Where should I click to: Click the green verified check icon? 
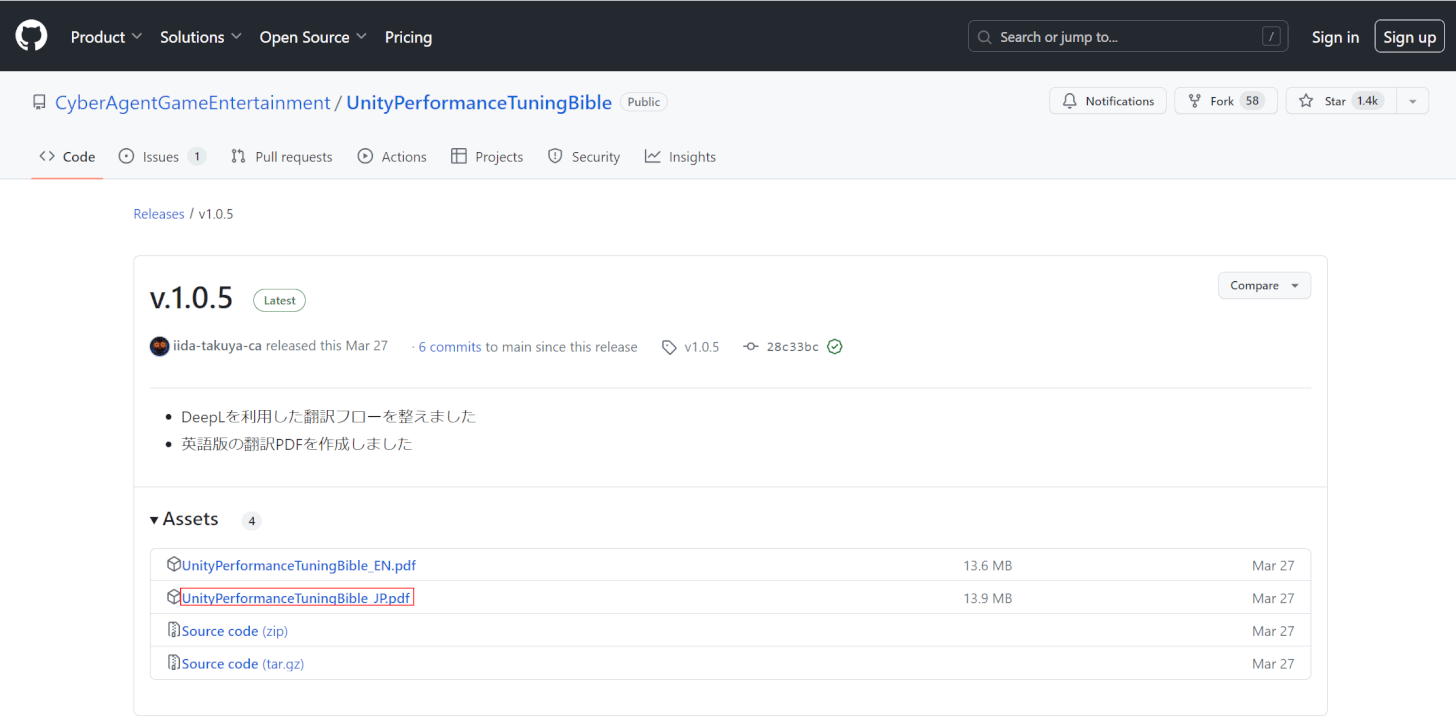tap(835, 347)
